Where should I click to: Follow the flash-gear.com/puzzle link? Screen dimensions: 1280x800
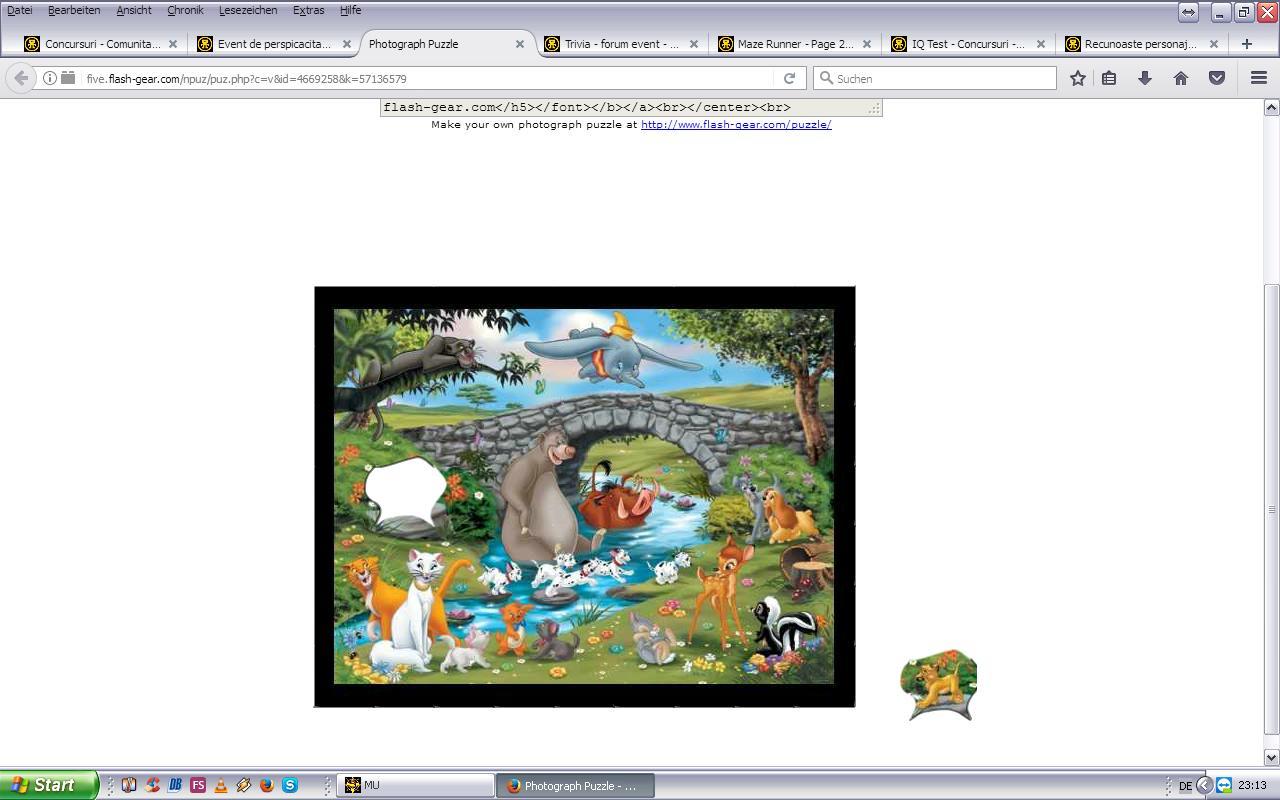pos(736,125)
